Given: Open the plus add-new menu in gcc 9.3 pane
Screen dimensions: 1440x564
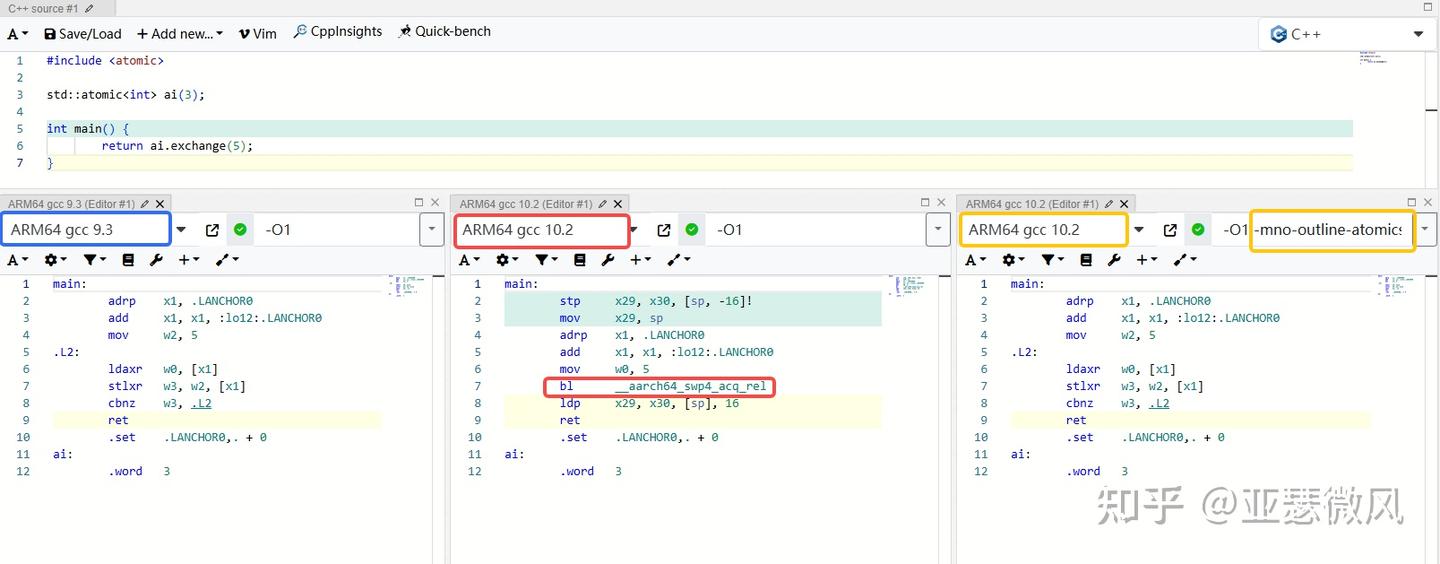Looking at the screenshot, I should point(189,260).
